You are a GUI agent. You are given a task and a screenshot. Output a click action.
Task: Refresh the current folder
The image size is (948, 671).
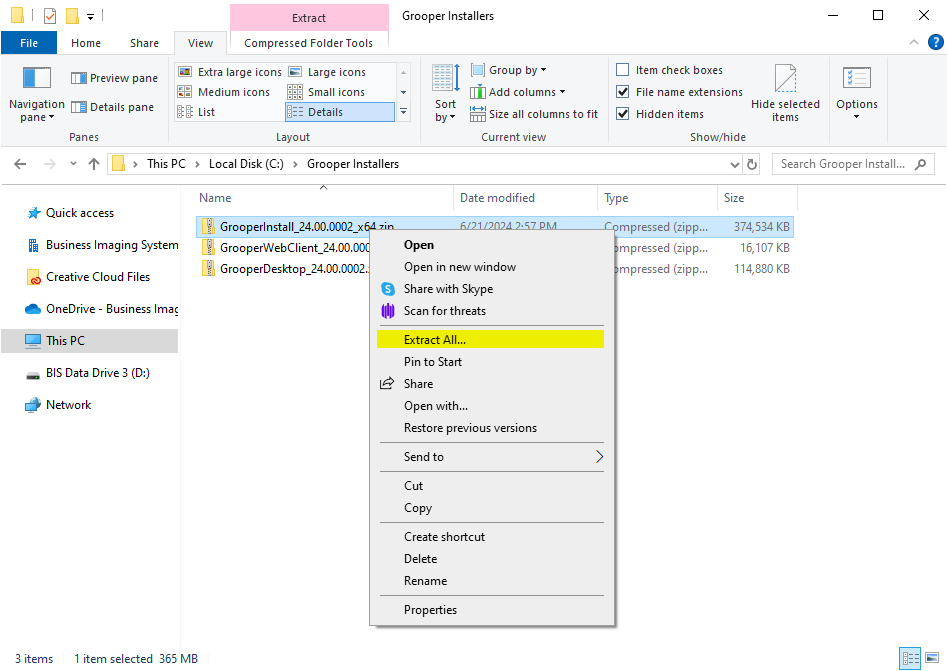pyautogui.click(x=752, y=164)
